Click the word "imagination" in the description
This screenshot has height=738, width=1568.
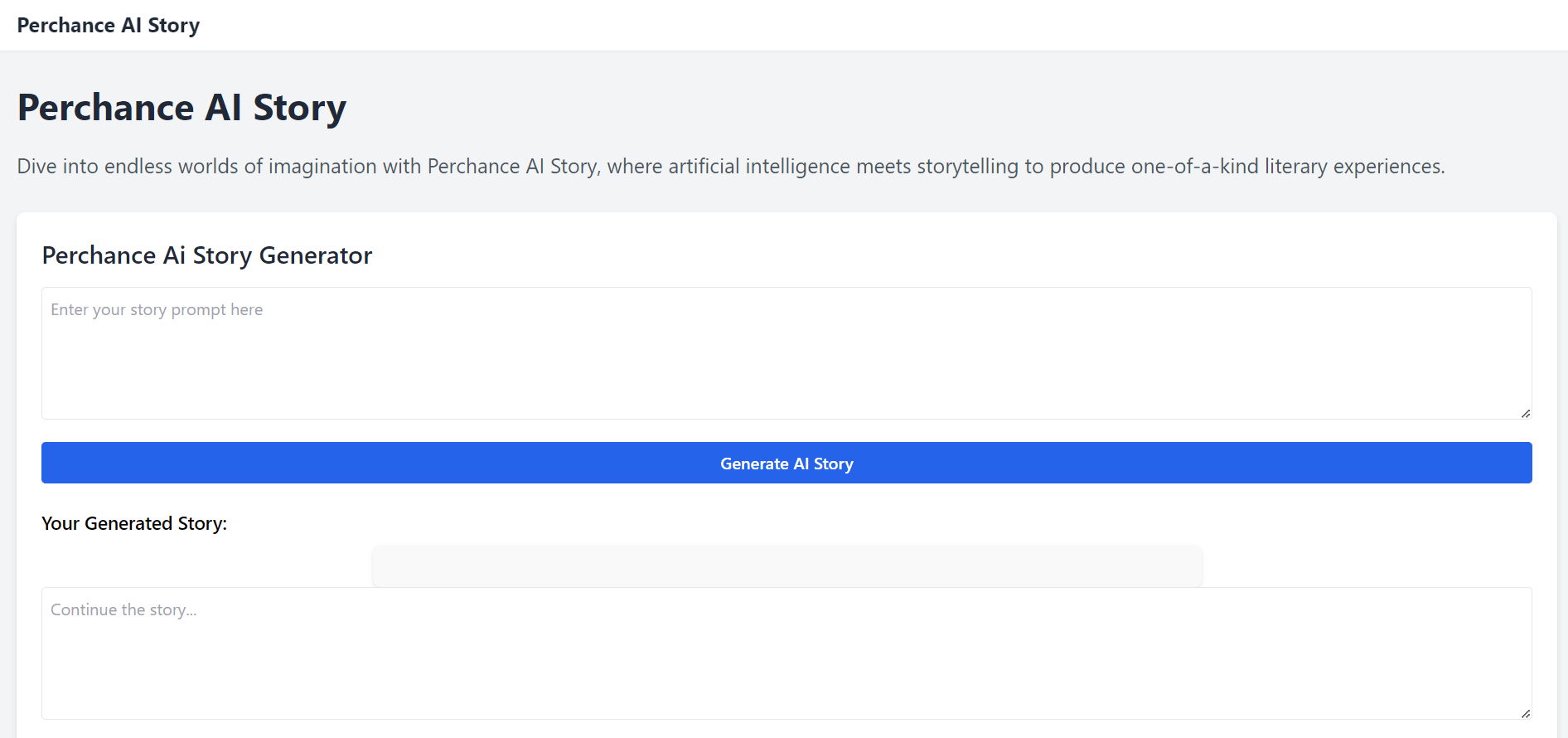[322, 167]
